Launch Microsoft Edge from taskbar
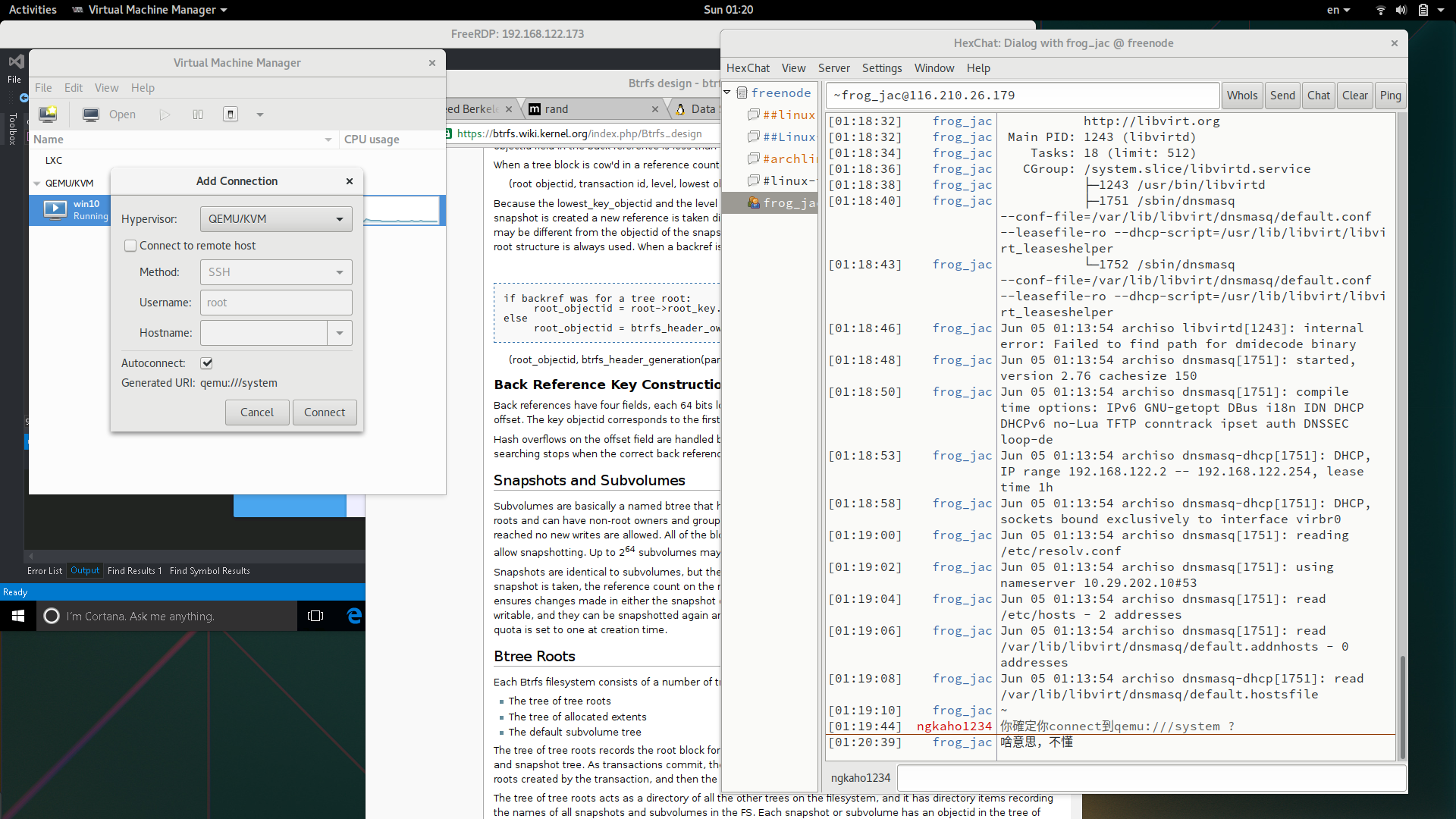Image resolution: width=1456 pixels, height=819 pixels. click(353, 617)
